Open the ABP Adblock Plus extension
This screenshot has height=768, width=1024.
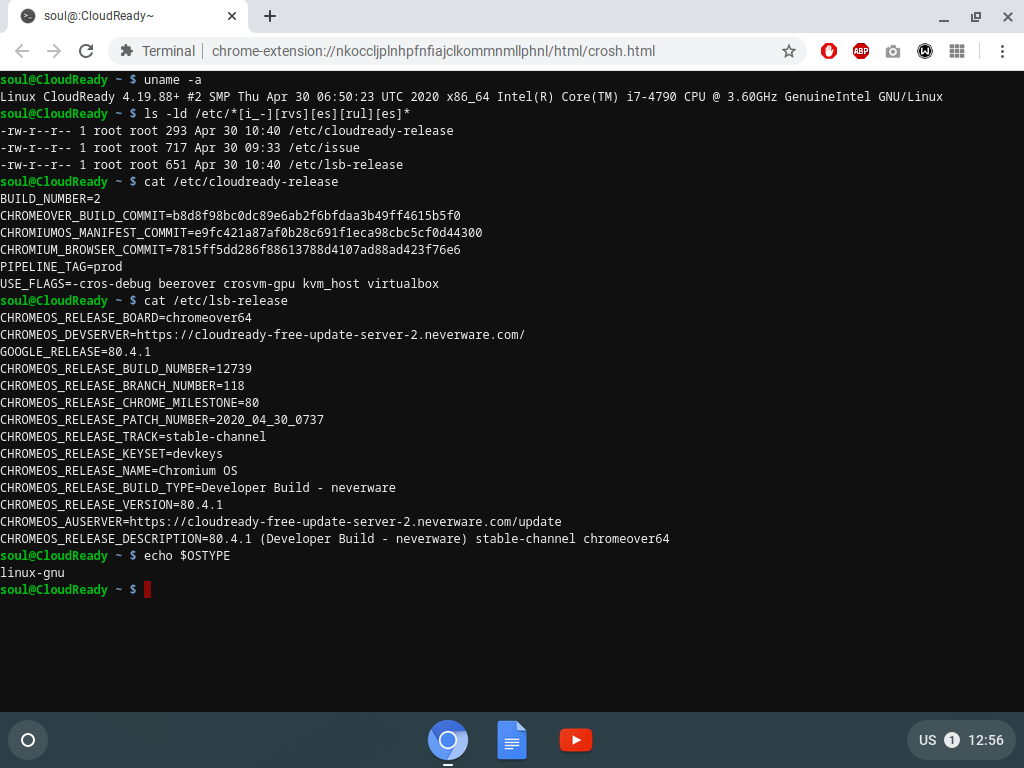tap(861, 51)
